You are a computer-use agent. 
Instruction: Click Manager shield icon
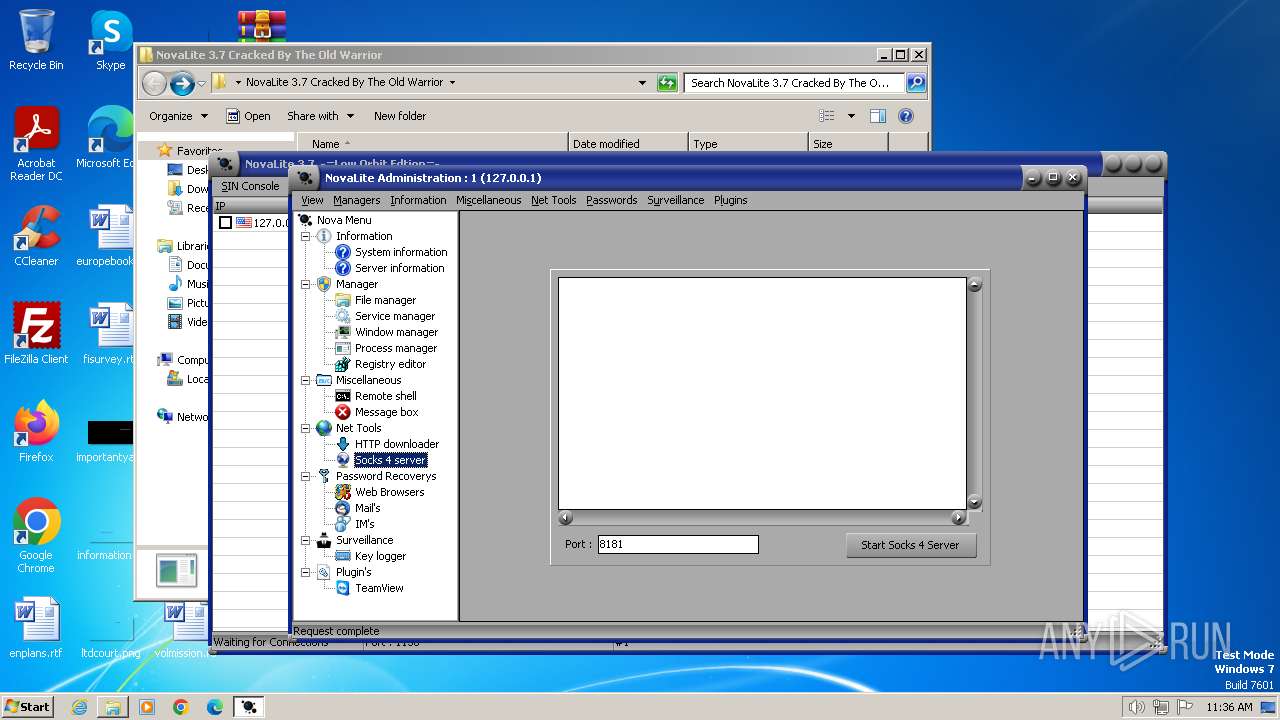(x=324, y=284)
